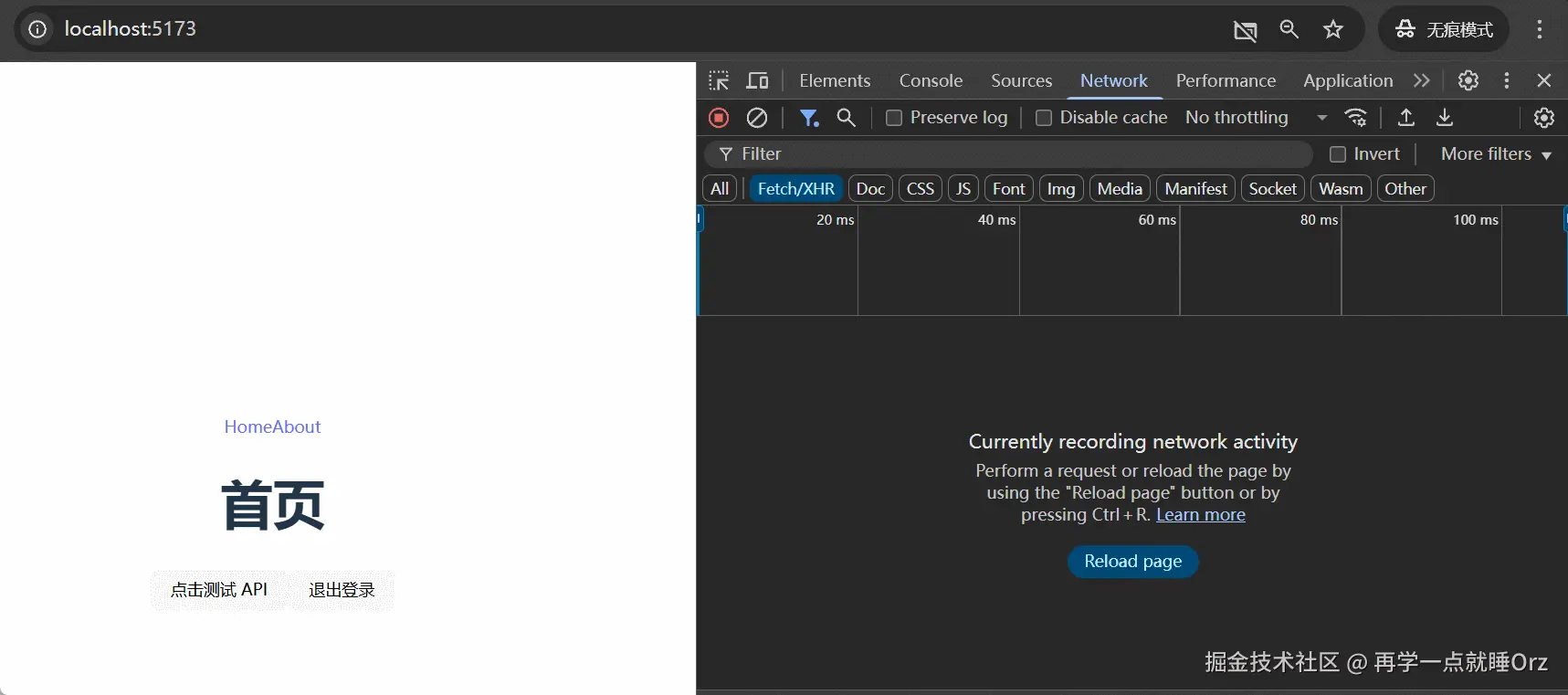Close the DevTools panel
This screenshot has height=695, width=1568.
pyautogui.click(x=1544, y=80)
